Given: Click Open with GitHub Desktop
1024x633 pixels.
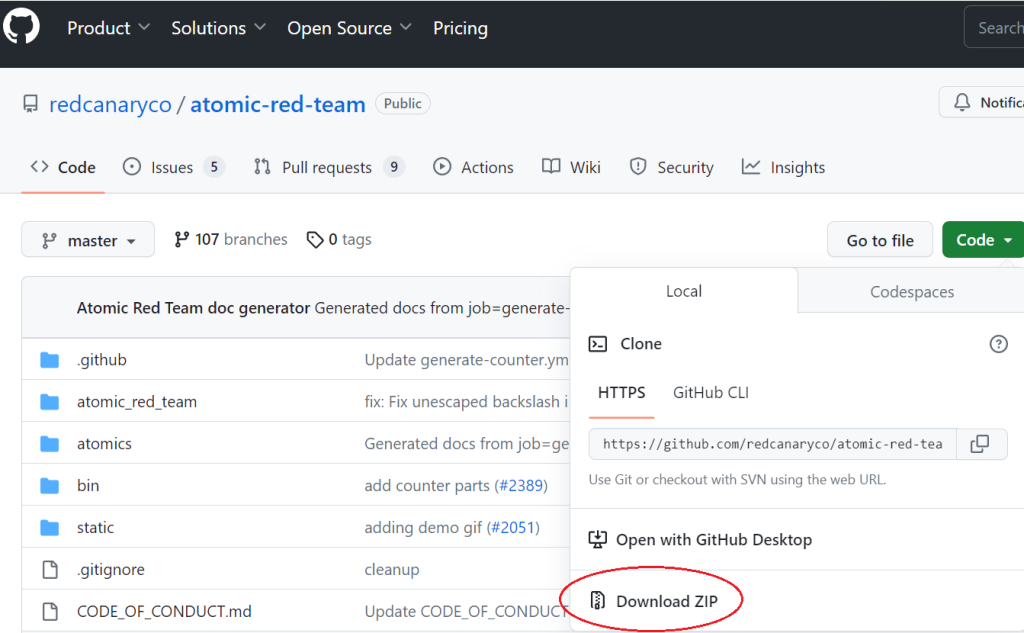Looking at the screenshot, I should click(x=713, y=540).
